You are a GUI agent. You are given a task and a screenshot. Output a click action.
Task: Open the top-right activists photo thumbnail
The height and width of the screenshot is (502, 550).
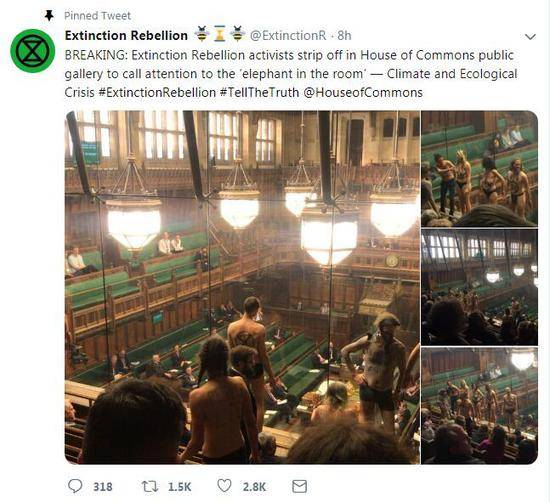[x=479, y=169]
